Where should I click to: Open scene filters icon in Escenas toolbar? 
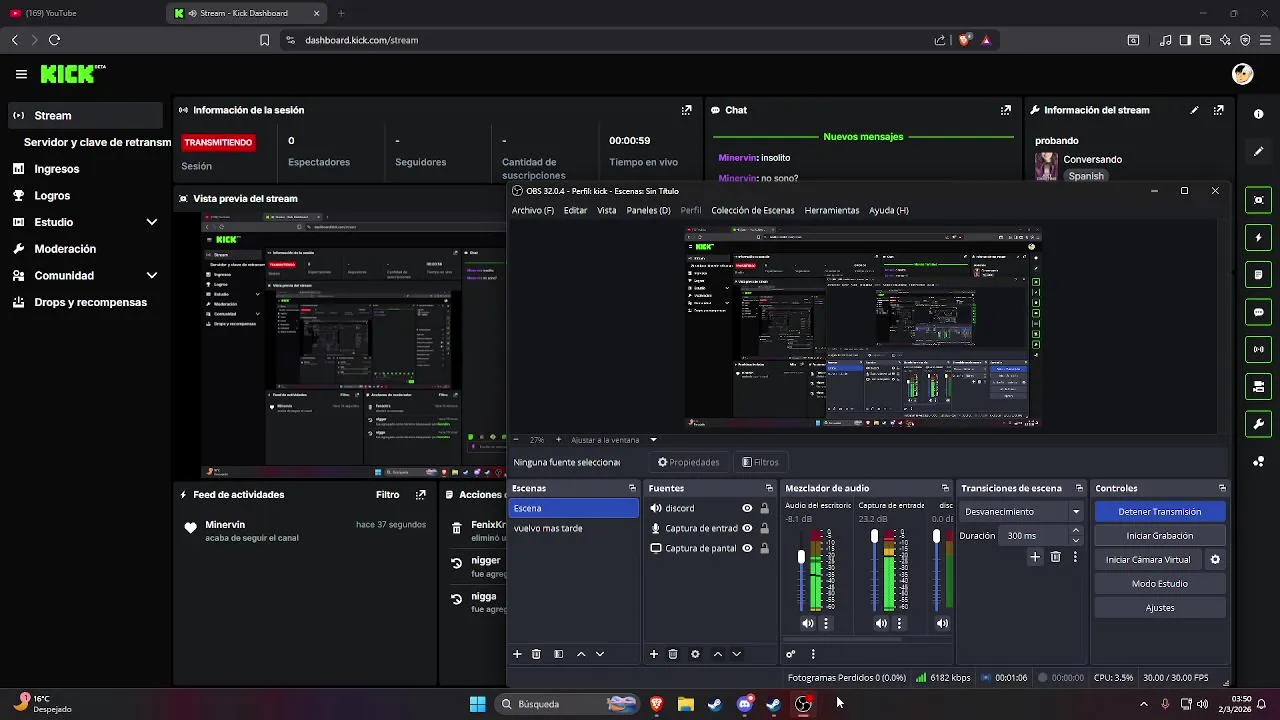559,654
